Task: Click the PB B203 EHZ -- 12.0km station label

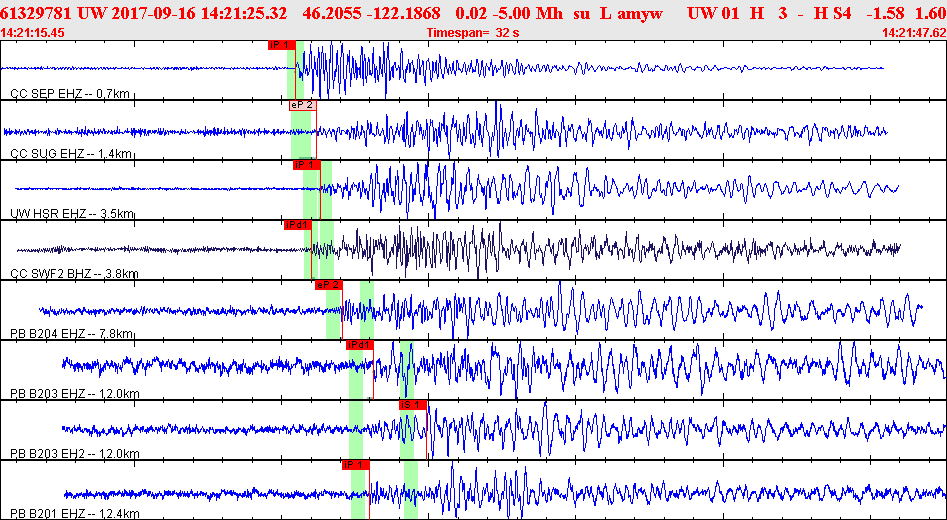Action: pyautogui.click(x=75, y=394)
